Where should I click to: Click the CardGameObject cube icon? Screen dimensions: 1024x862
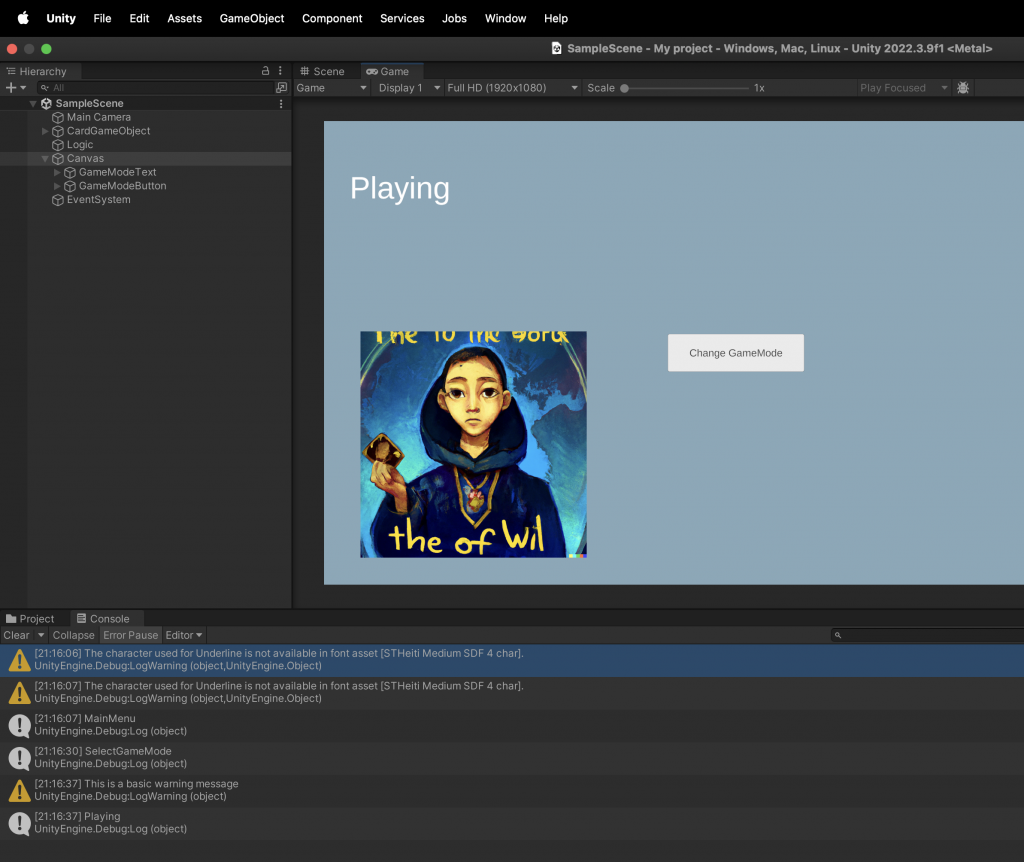pos(57,131)
